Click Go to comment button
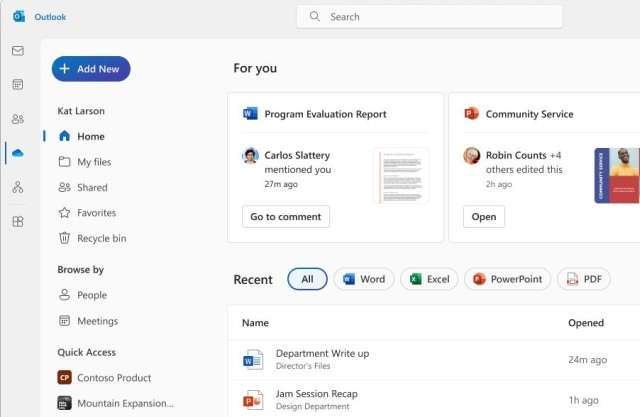The height and width of the screenshot is (417, 640). point(285,216)
